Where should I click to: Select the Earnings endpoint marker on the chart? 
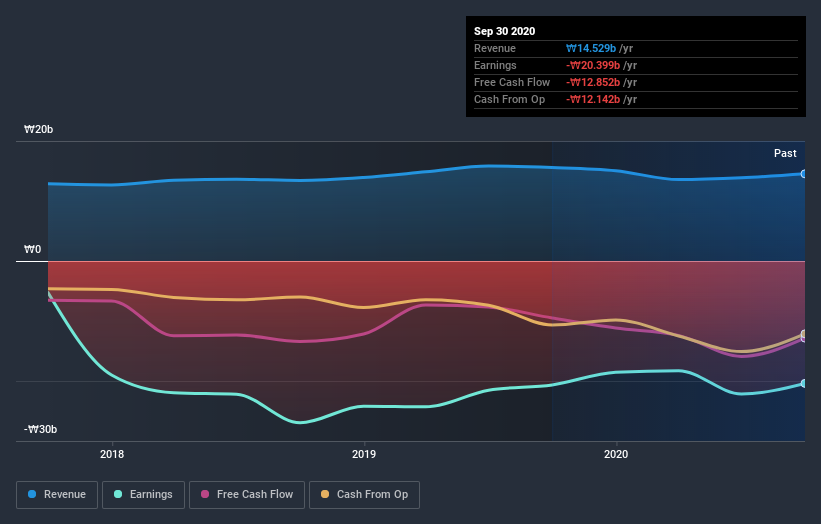pyautogui.click(x=803, y=384)
